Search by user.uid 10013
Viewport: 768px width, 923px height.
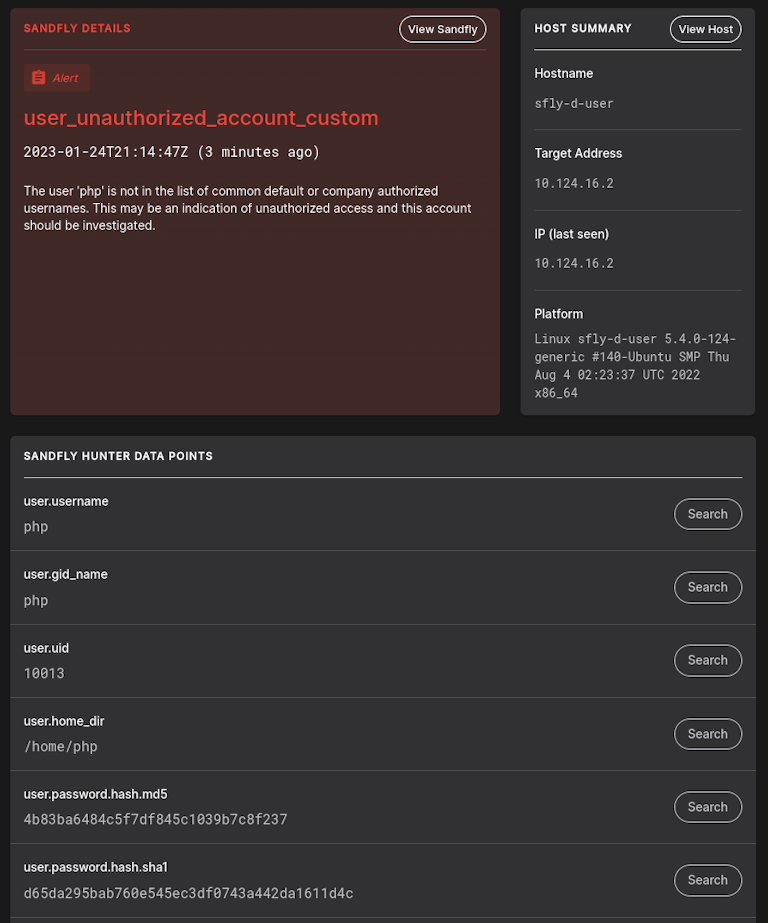tap(707, 660)
